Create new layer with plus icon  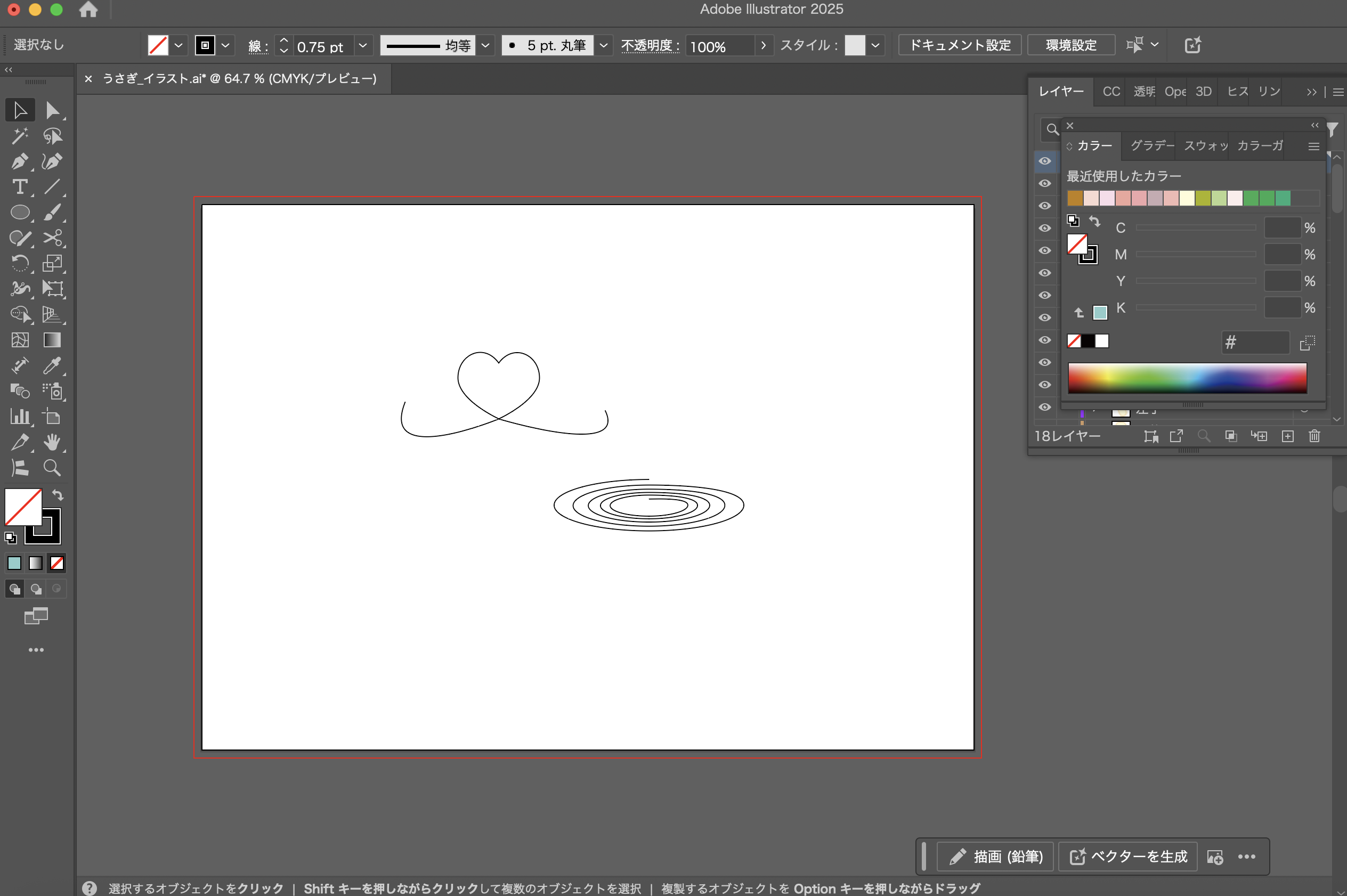(x=1287, y=436)
